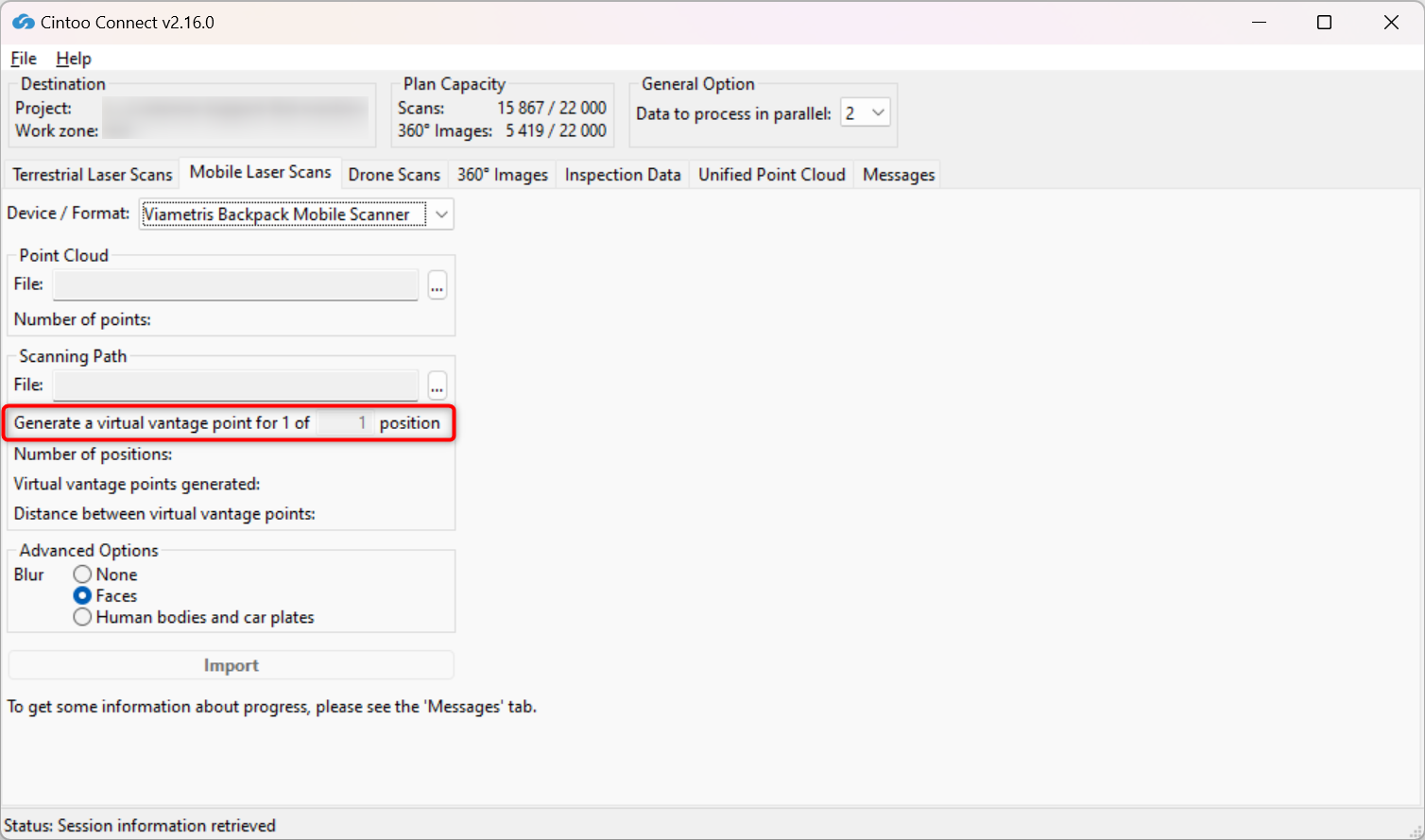Click the Scanning Path file field
The image size is (1425, 840).
coord(235,386)
